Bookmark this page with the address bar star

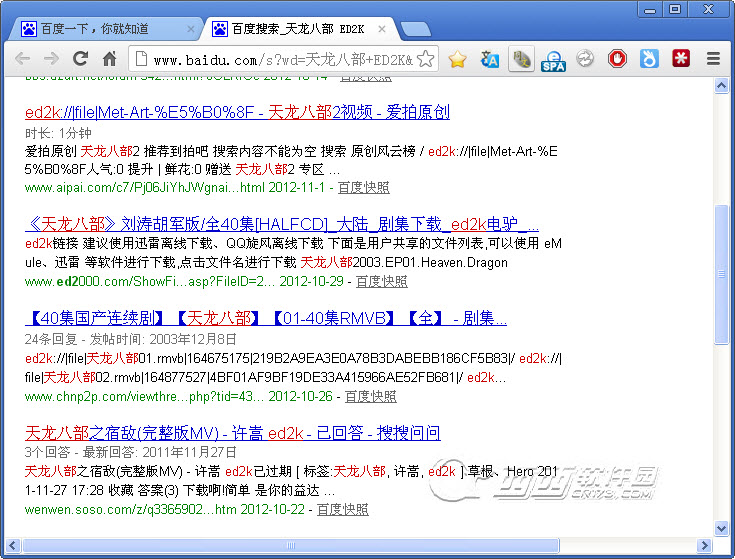(x=425, y=59)
